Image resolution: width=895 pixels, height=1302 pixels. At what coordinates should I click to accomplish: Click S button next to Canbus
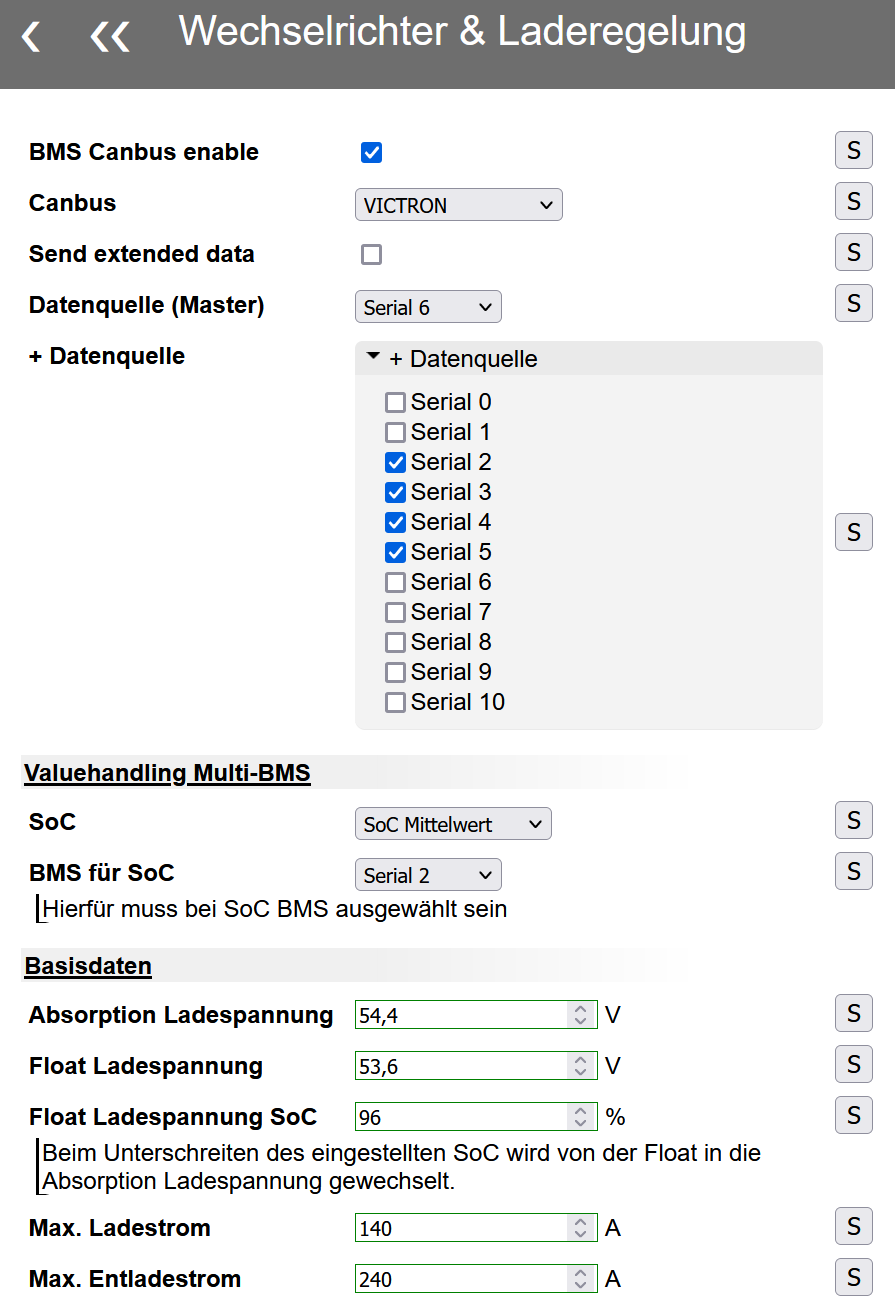(x=853, y=201)
